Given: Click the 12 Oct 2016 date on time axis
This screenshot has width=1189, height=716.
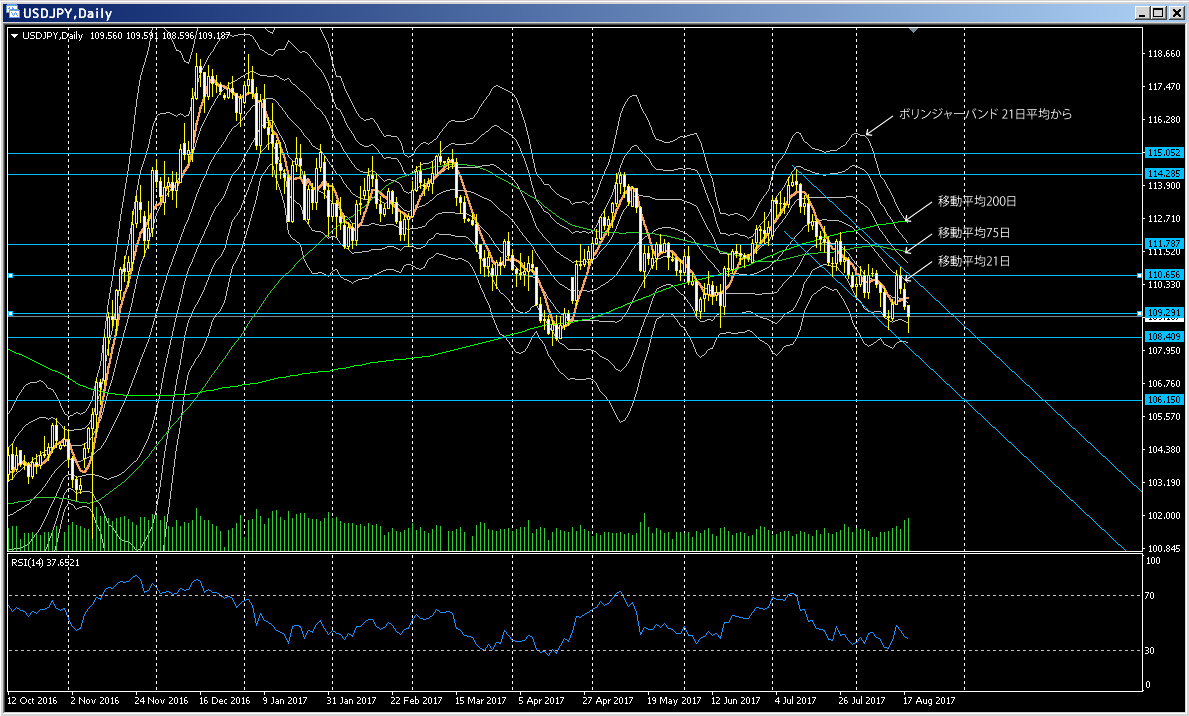Looking at the screenshot, I should 32,701.
